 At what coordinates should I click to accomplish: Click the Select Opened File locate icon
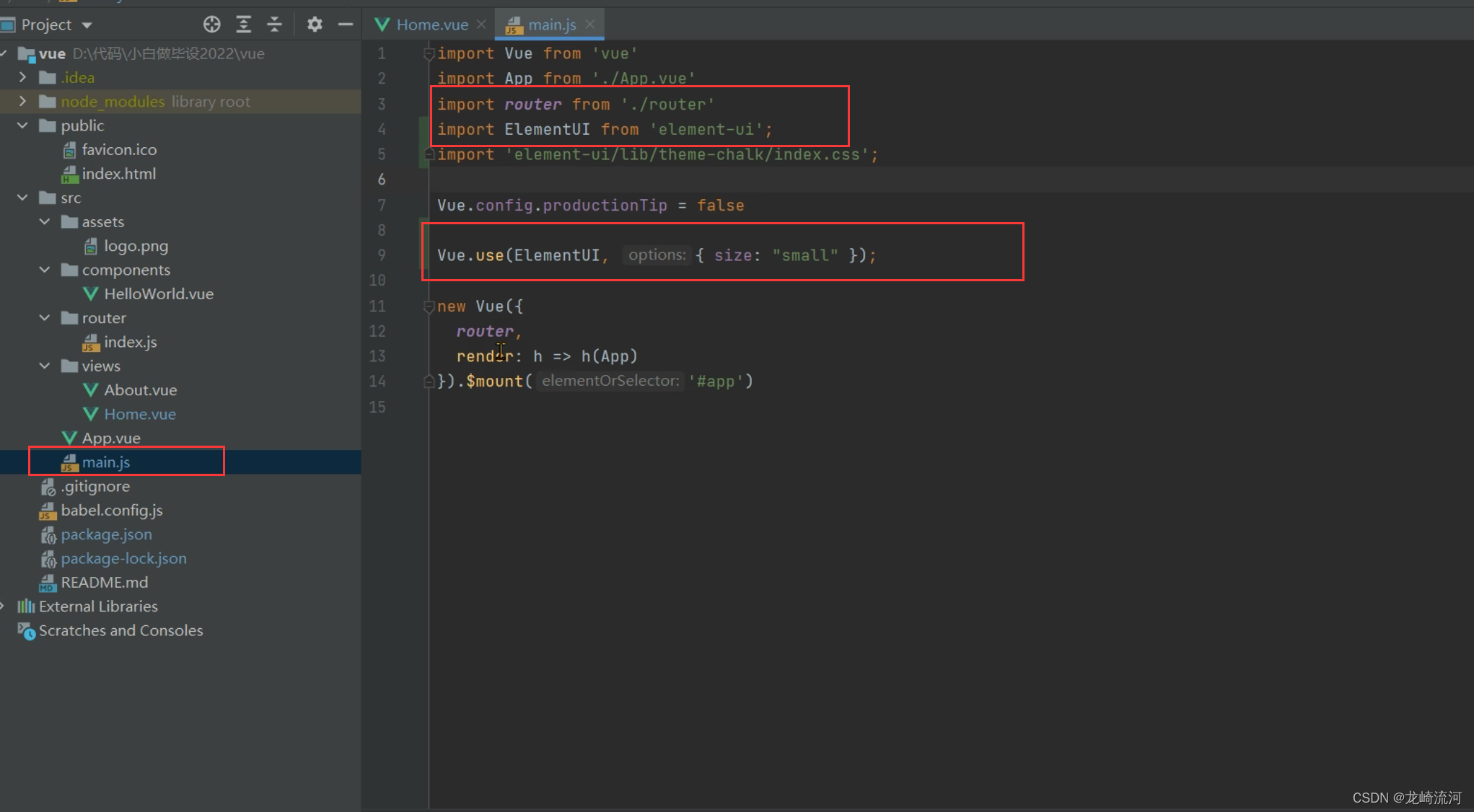pyautogui.click(x=211, y=25)
